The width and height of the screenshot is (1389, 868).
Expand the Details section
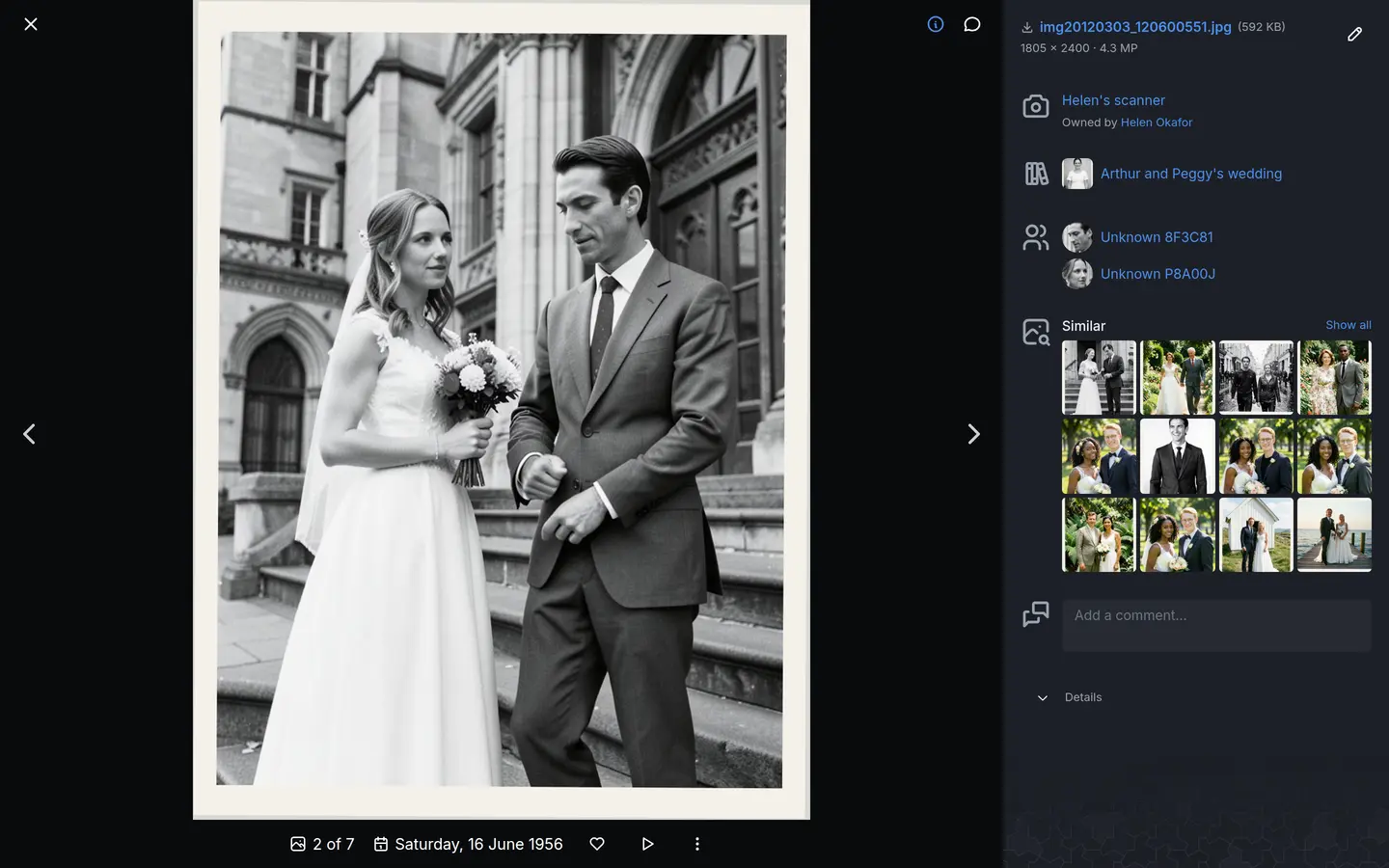1071,697
